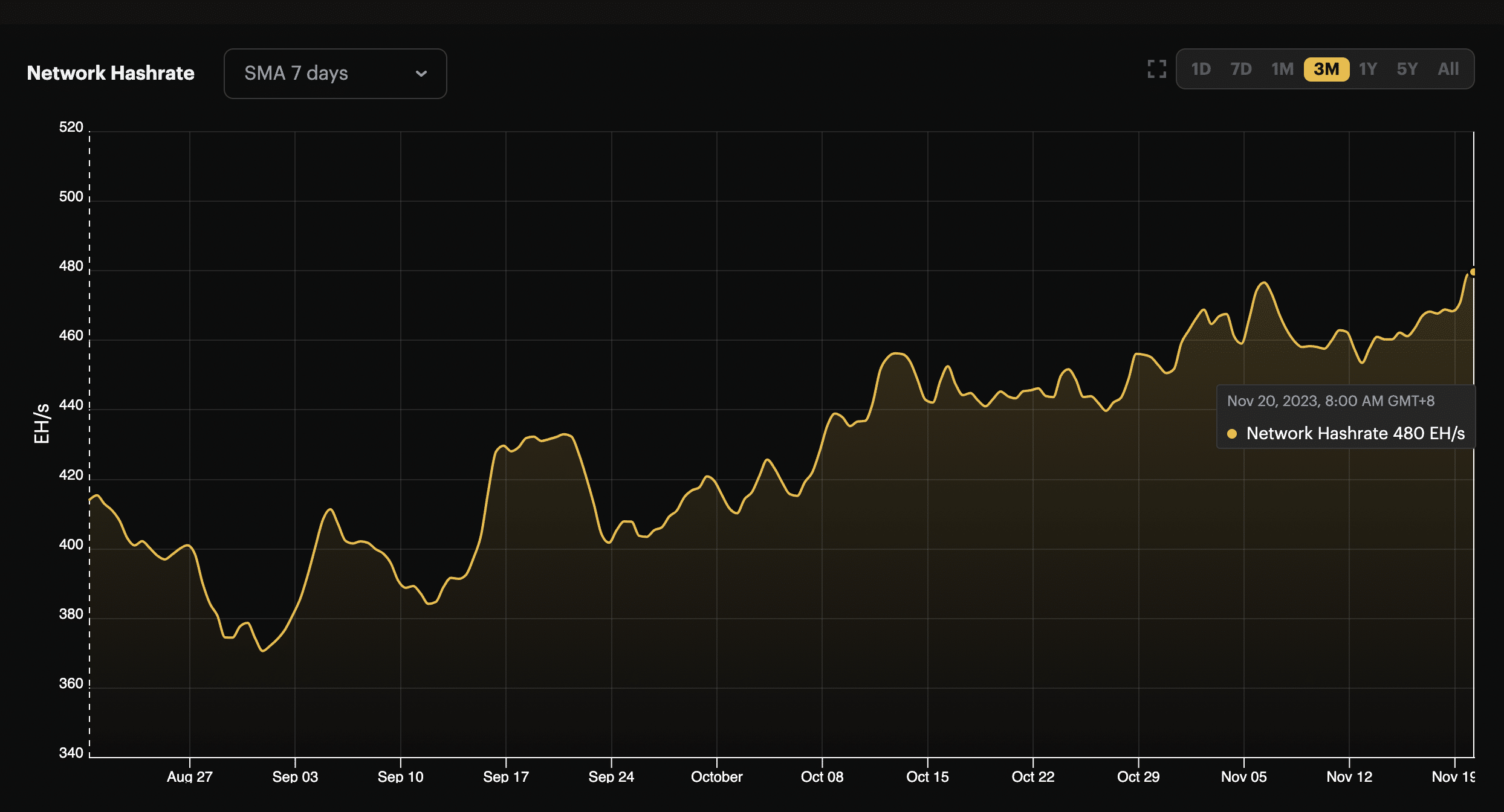The width and height of the screenshot is (1504, 812).
Task: Select the 7D time range
Action: 1241,69
